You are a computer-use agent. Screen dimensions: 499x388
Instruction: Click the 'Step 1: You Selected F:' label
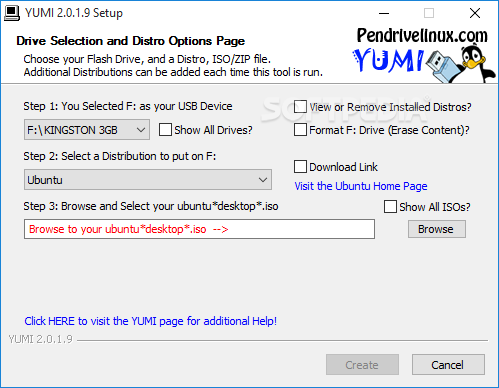pyautogui.click(x=128, y=106)
